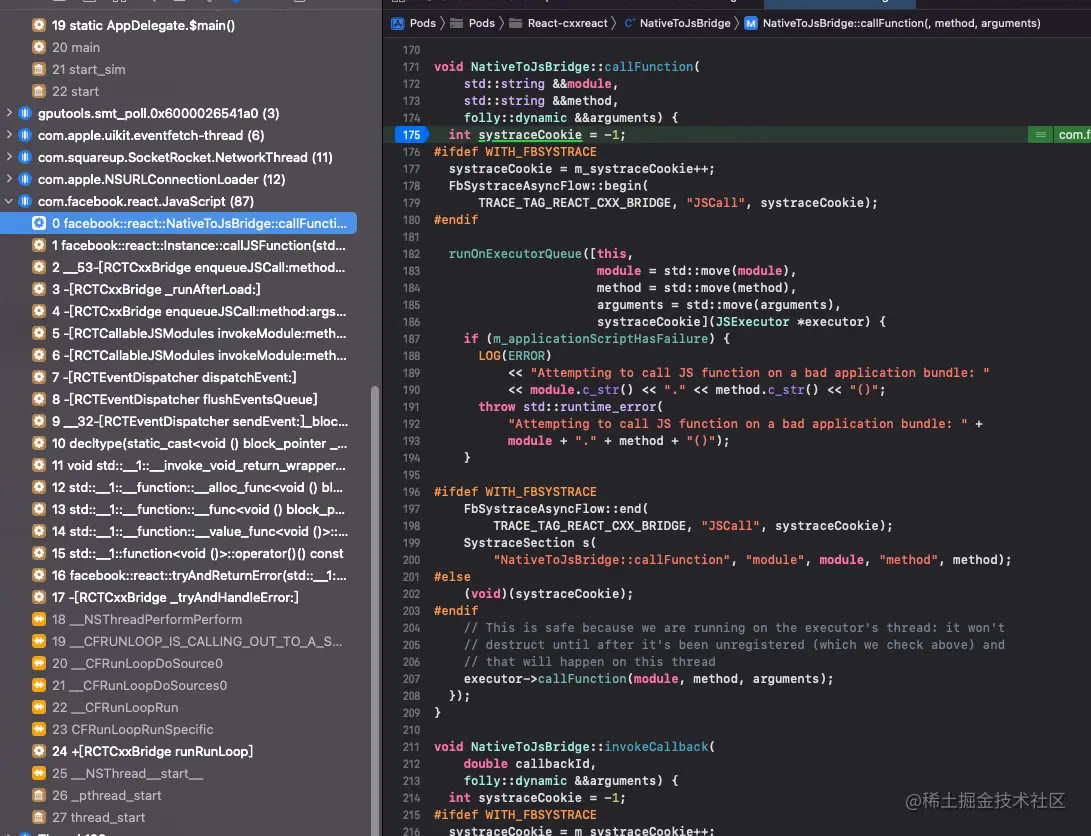Collapse the com.facebook.react.JavaScript (87) thread
1091x836 pixels.
pos(9,201)
